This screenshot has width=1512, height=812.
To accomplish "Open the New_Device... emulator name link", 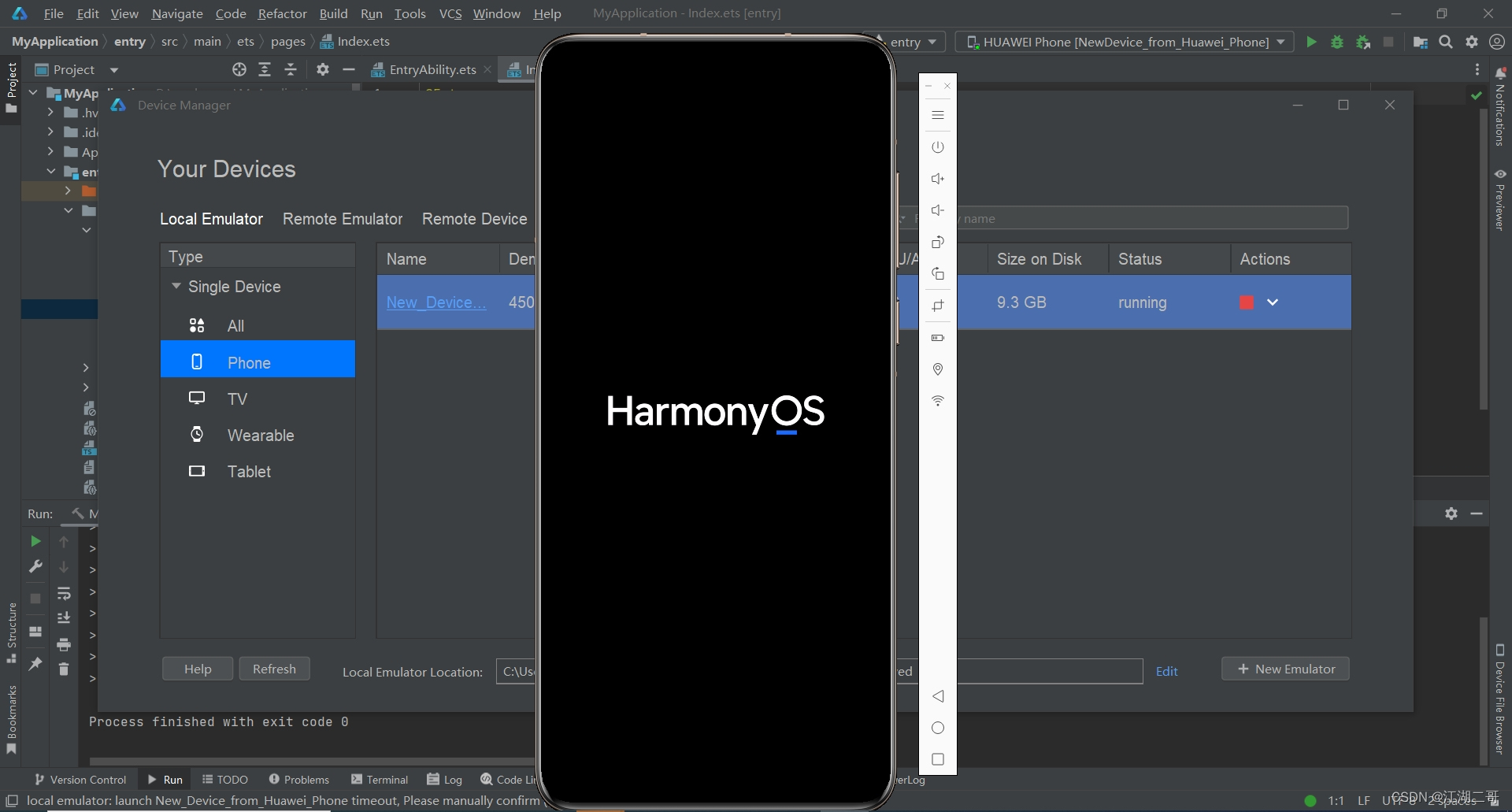I will coord(435,302).
